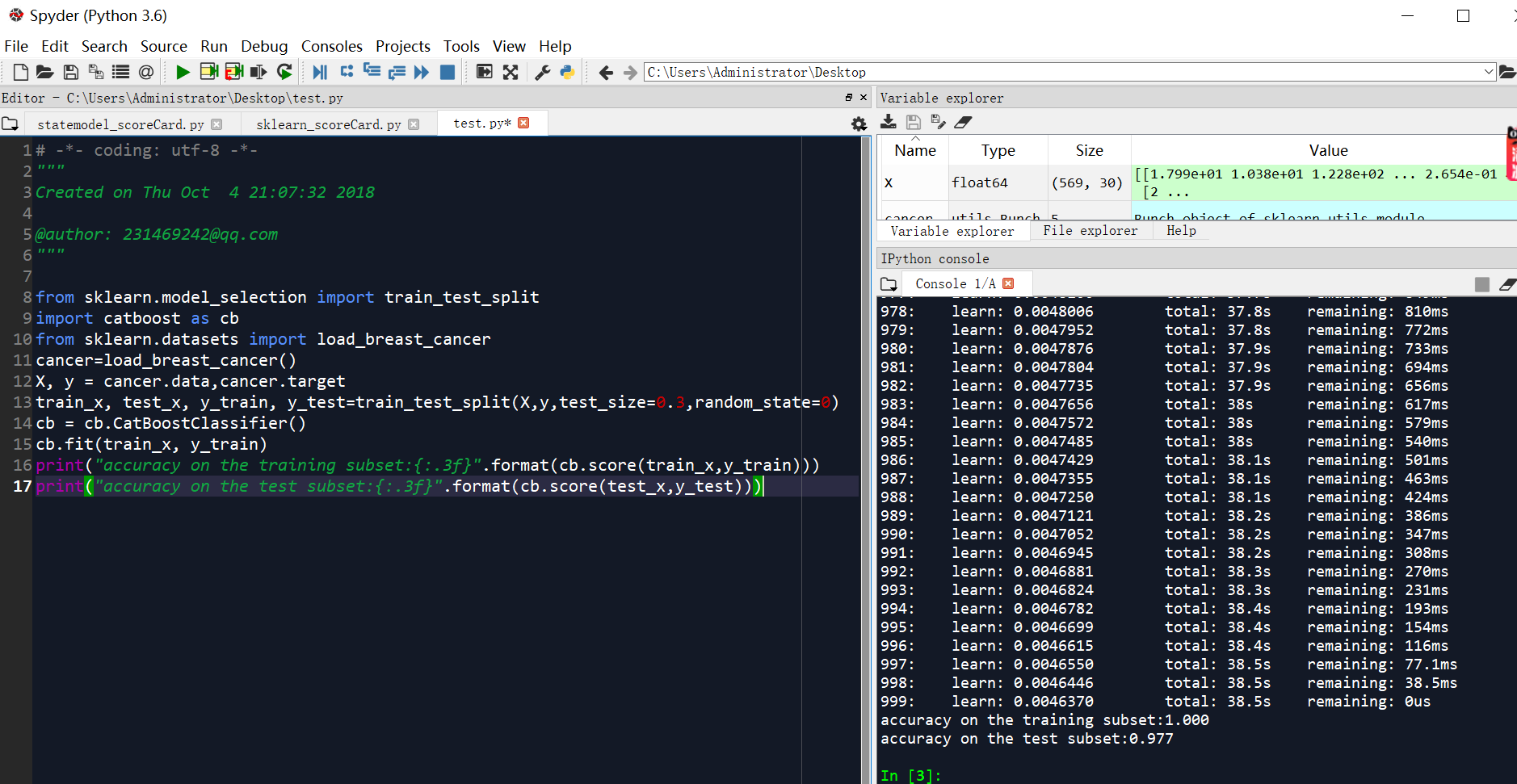Run the file with the green play icon
This screenshot has height=784, width=1517.
click(x=183, y=73)
